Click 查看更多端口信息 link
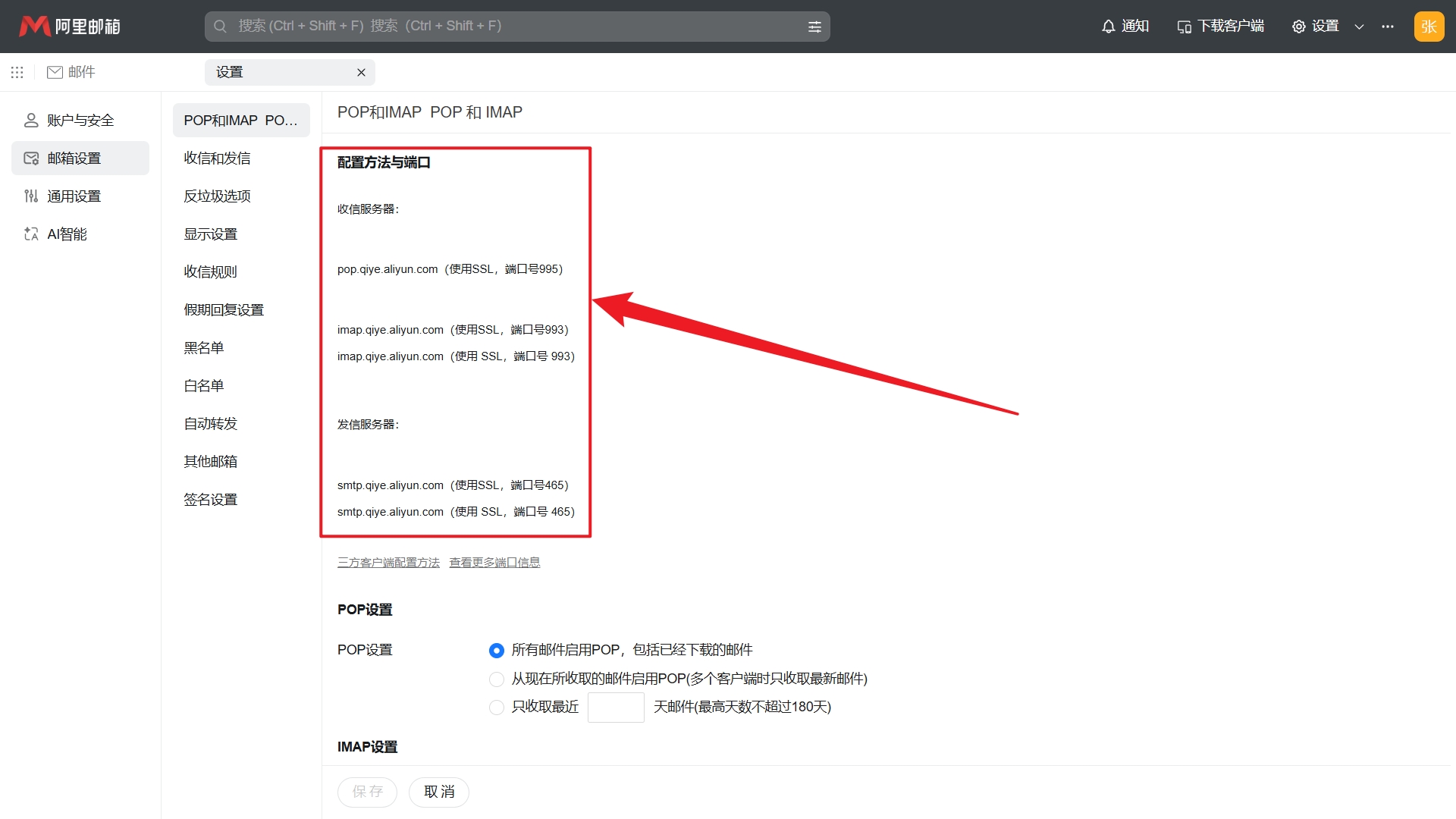The image size is (1456, 819). tap(494, 562)
